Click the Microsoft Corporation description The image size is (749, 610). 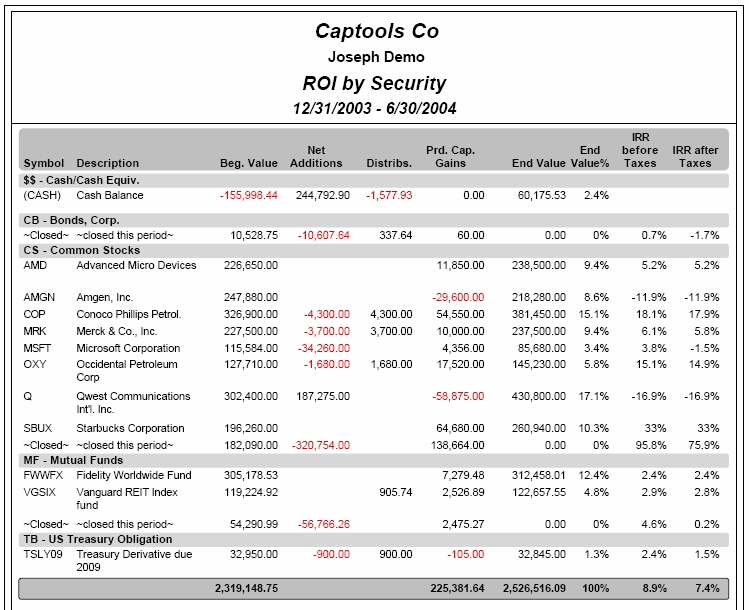pos(127,346)
